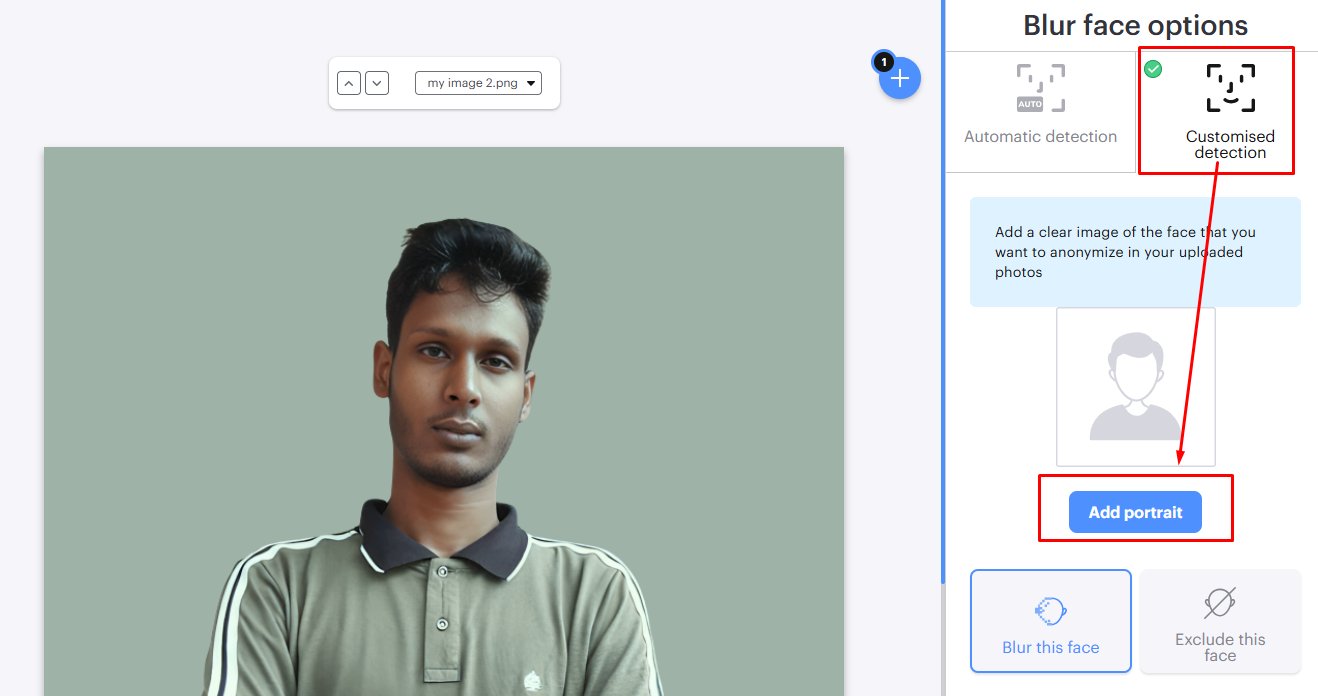Click the Customised detection face-frame icon
The image size is (1318, 696).
click(x=1230, y=87)
